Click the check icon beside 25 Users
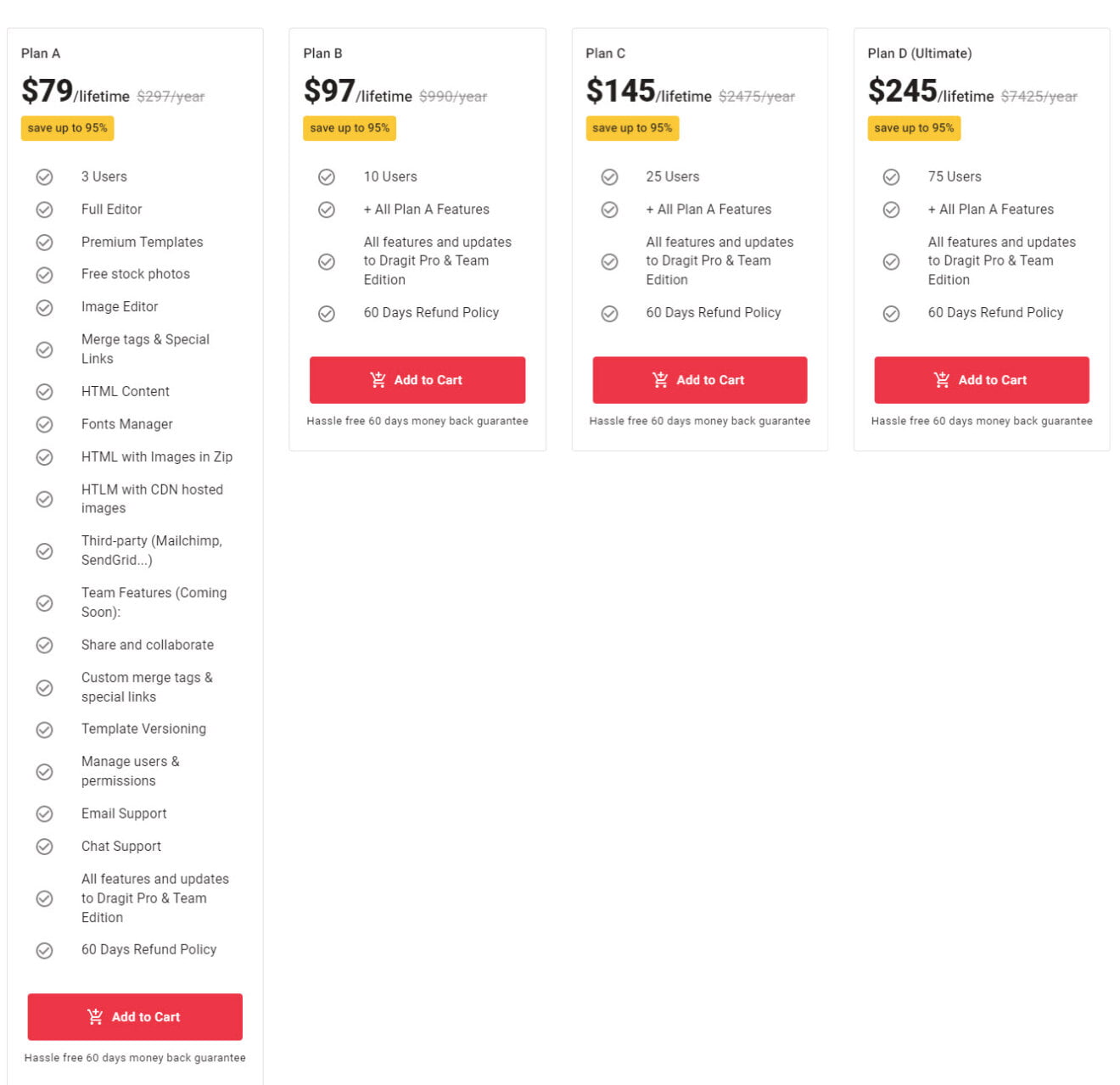Image resolution: width=1120 pixels, height=1085 pixels. click(609, 176)
